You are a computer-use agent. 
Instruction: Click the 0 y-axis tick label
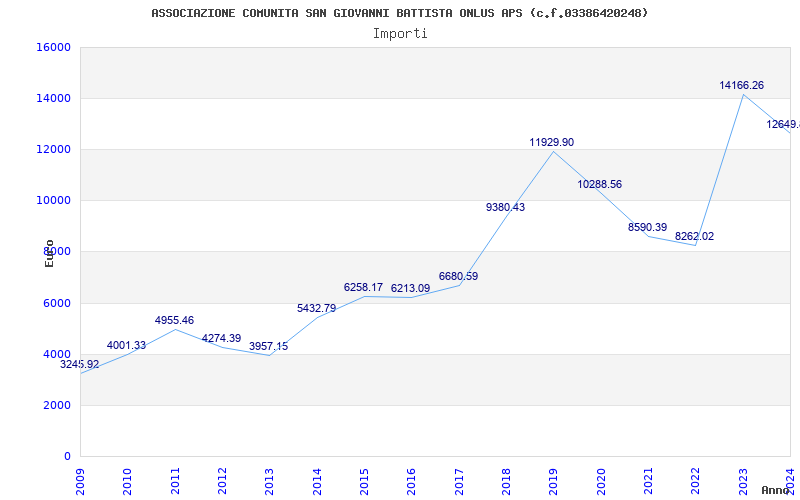pos(67,456)
